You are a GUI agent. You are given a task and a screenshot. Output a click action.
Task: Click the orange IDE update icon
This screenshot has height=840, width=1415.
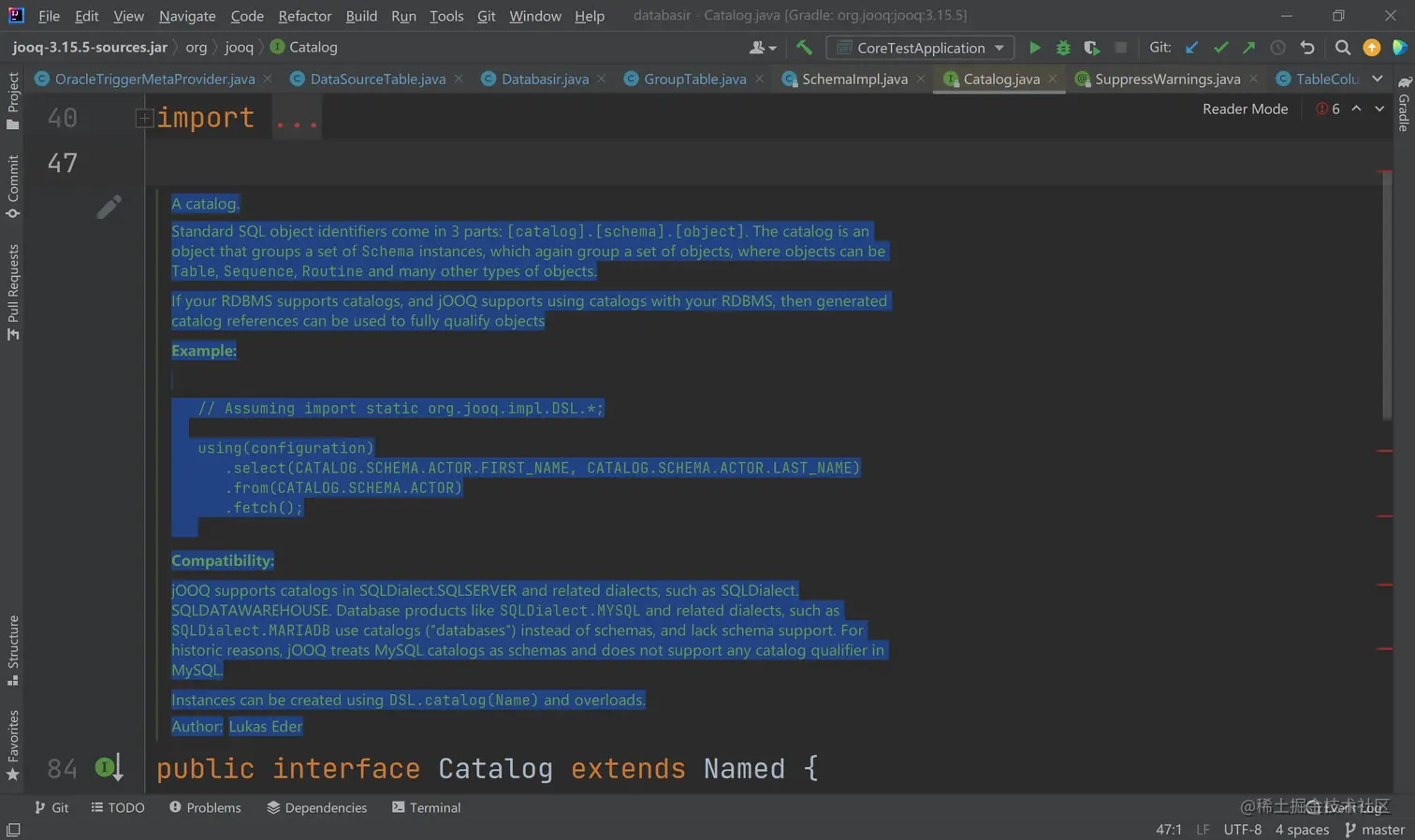[x=1372, y=48]
